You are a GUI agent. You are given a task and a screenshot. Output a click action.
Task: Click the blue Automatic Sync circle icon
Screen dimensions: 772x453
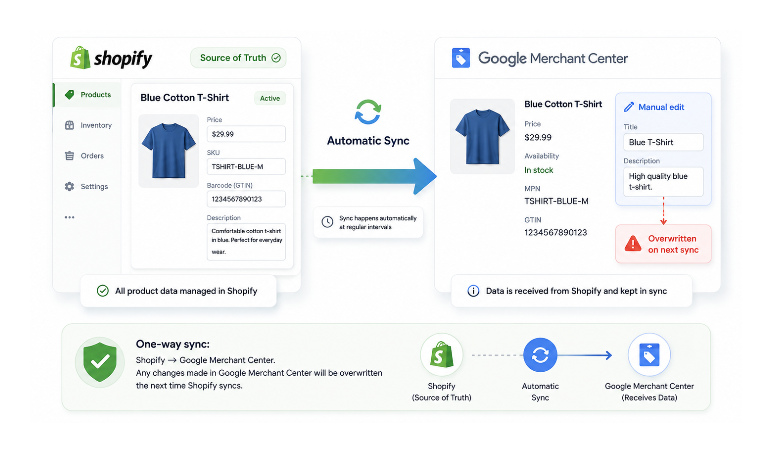(x=540, y=355)
